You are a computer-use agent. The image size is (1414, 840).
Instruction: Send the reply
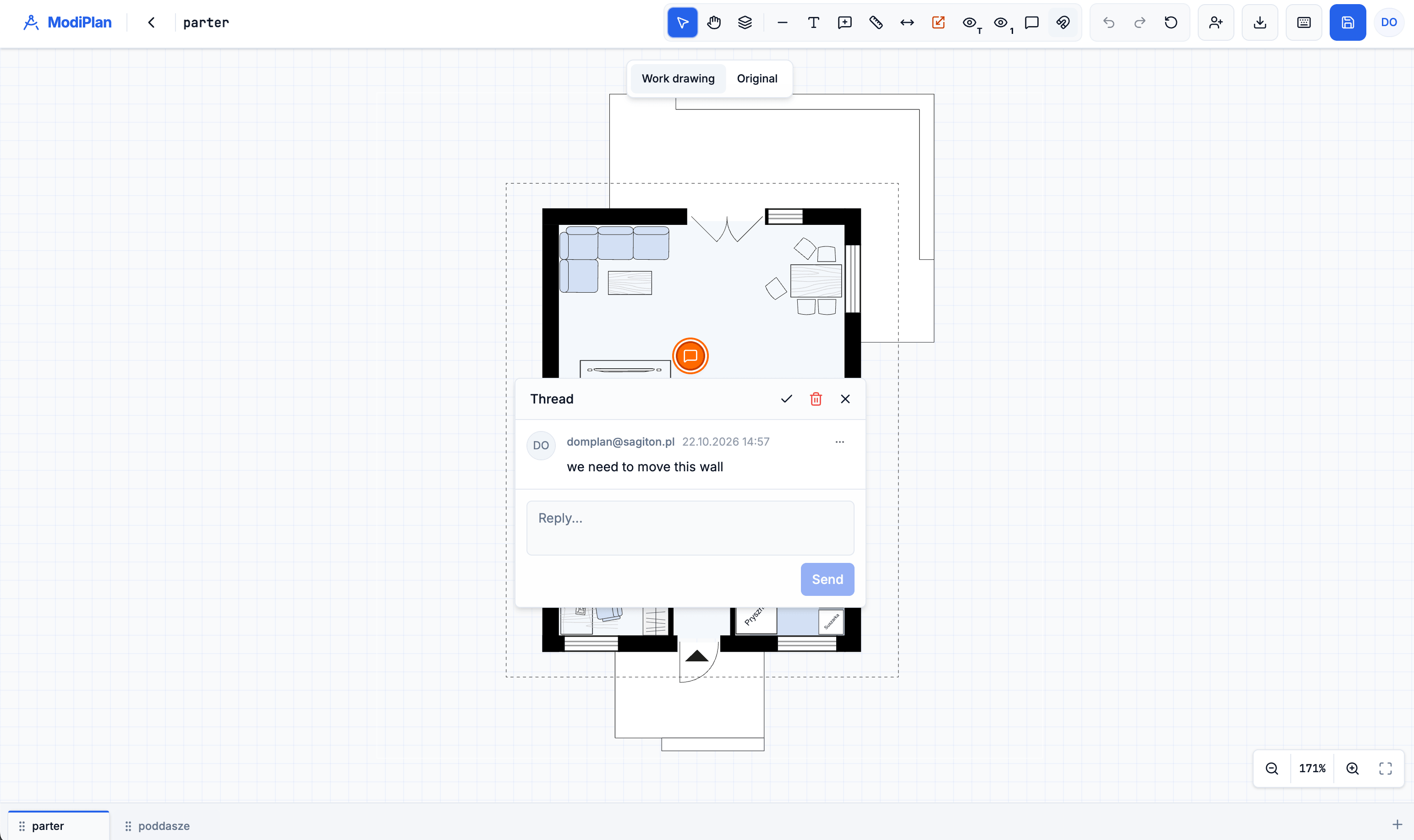828,579
